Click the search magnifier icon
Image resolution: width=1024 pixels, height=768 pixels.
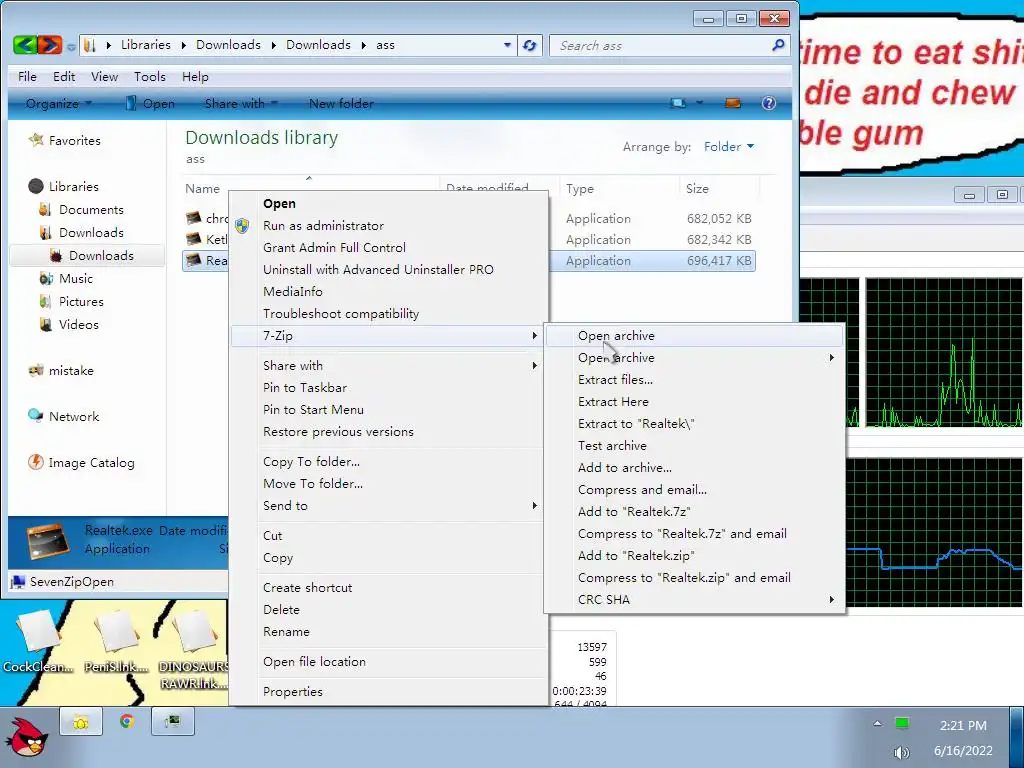tap(778, 45)
